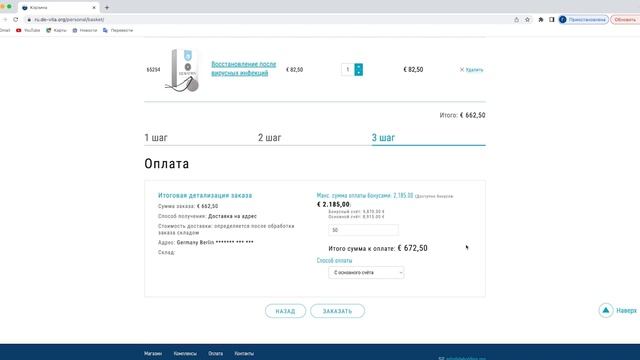Screen dimensions: 640x360
Task: Switch to the 2 шаг tab
Action: (x=269, y=138)
